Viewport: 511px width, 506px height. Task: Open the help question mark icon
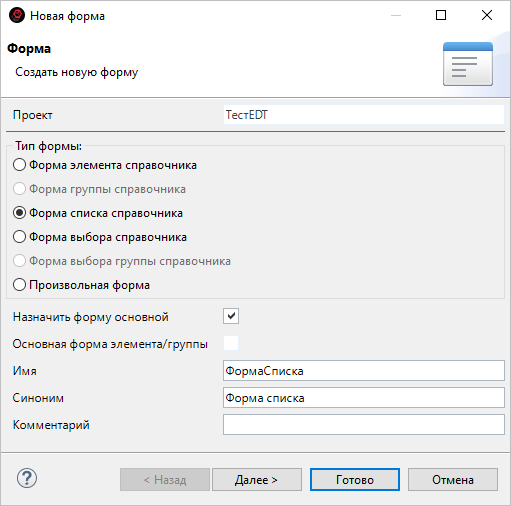click(27, 478)
